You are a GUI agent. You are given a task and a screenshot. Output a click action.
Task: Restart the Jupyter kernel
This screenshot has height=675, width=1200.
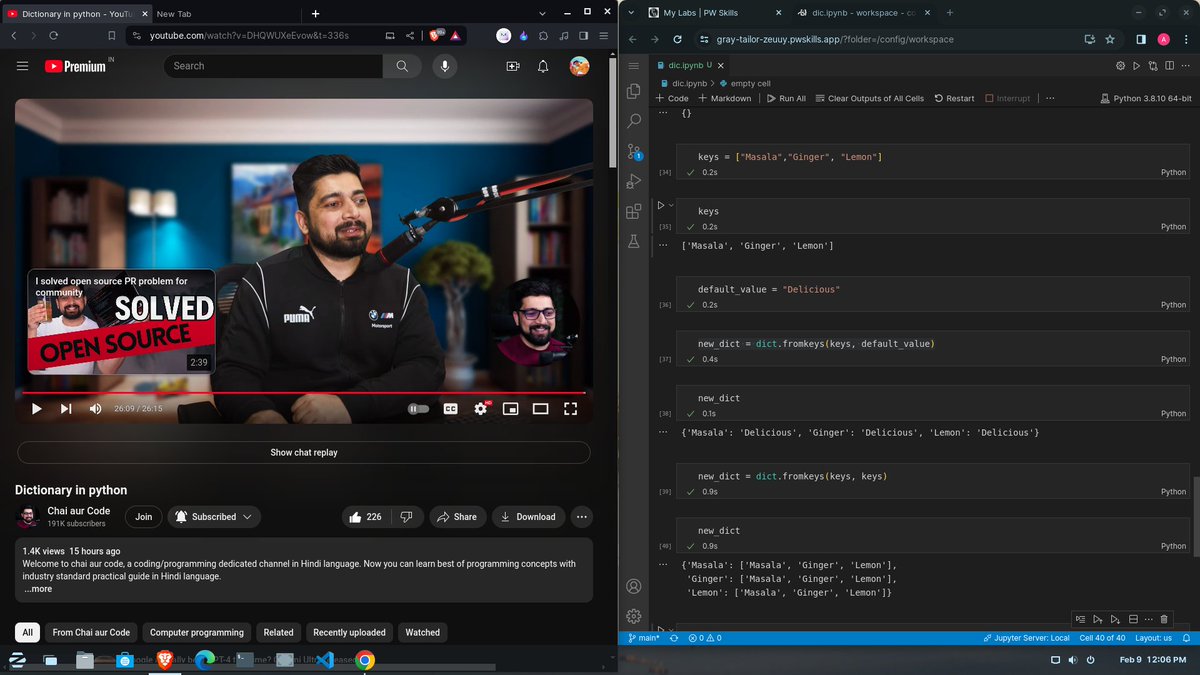coord(954,98)
